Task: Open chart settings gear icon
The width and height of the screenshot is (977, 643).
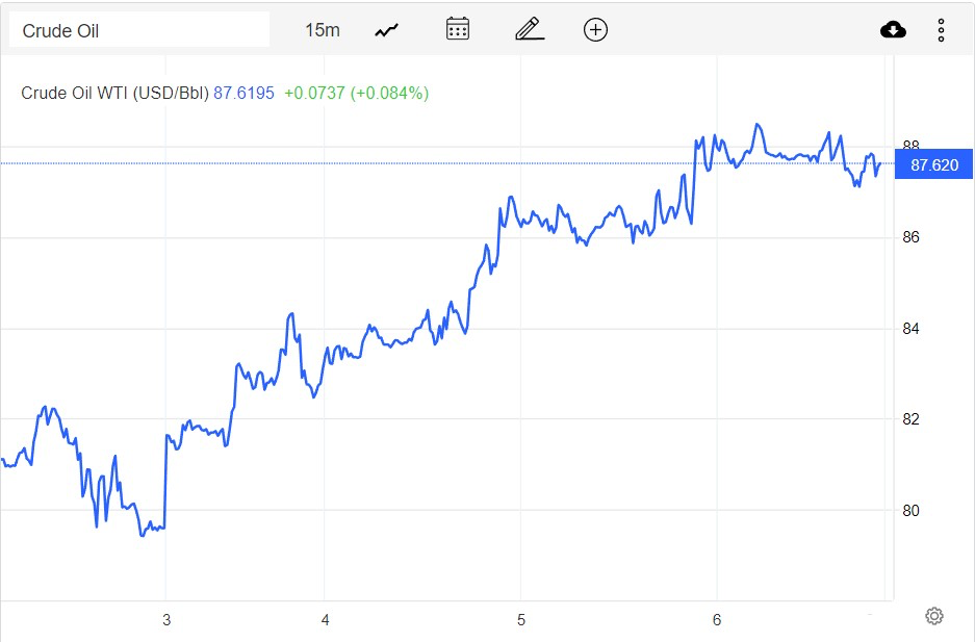Action: pyautogui.click(x=934, y=615)
